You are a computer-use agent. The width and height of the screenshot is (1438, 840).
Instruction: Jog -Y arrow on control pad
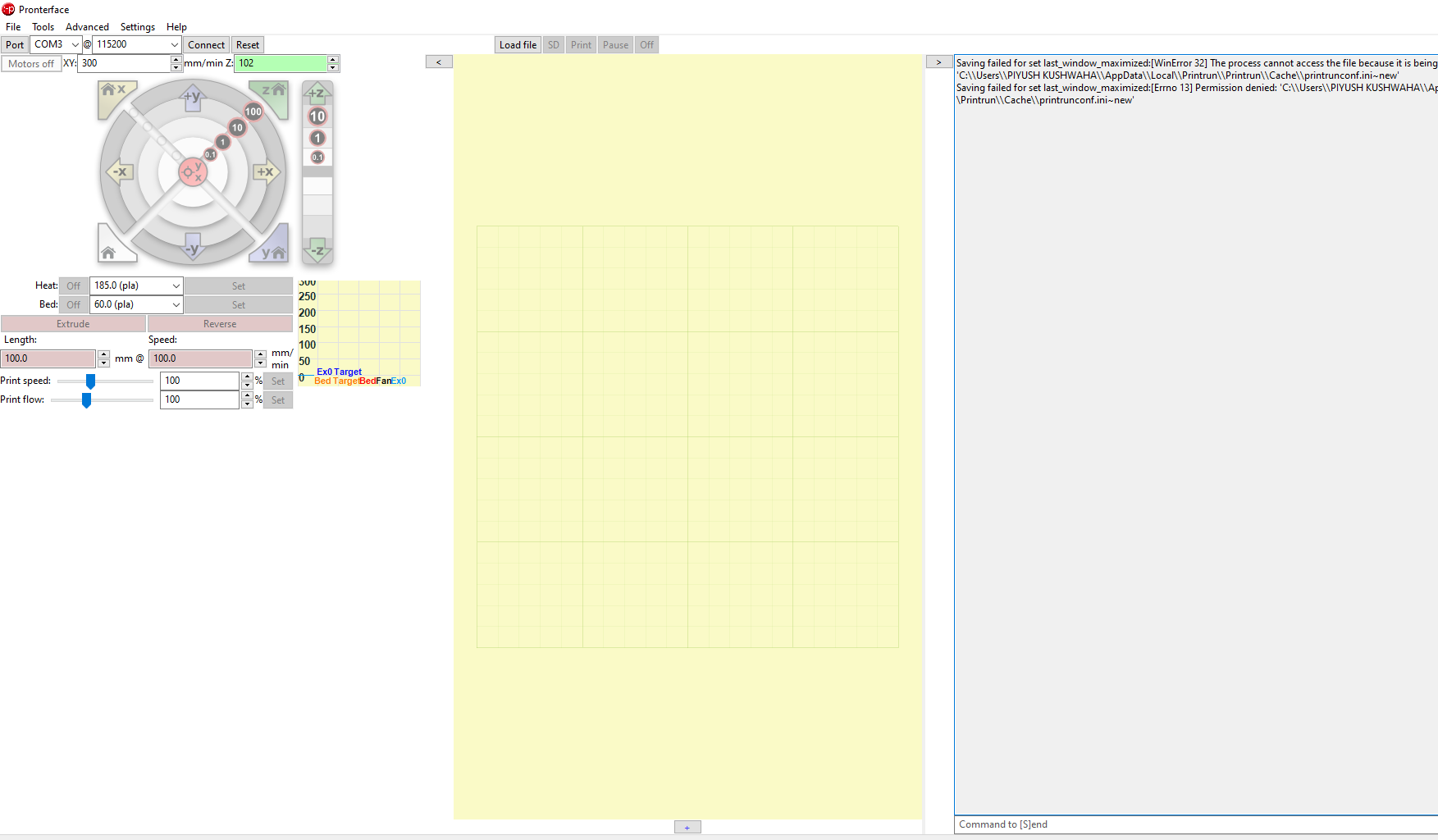[193, 247]
